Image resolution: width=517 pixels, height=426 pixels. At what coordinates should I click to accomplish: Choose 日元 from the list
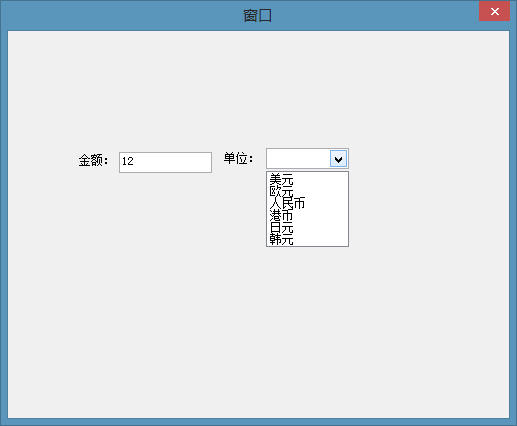(281, 228)
